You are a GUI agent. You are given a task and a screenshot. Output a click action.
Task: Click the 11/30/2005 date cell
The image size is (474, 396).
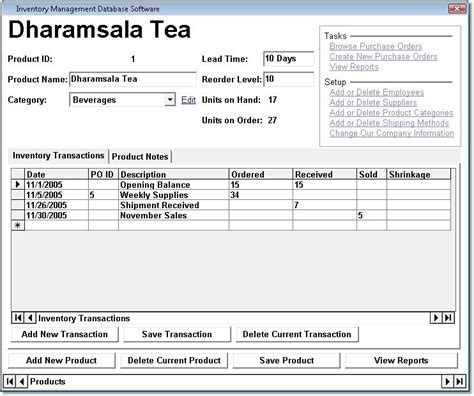click(56, 215)
